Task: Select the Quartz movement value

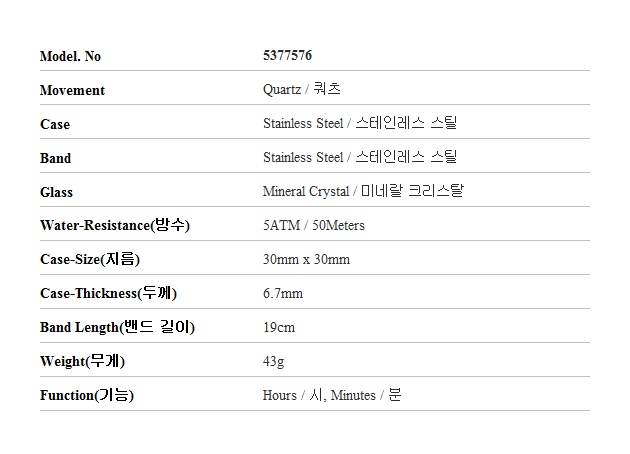Action: coord(302,90)
